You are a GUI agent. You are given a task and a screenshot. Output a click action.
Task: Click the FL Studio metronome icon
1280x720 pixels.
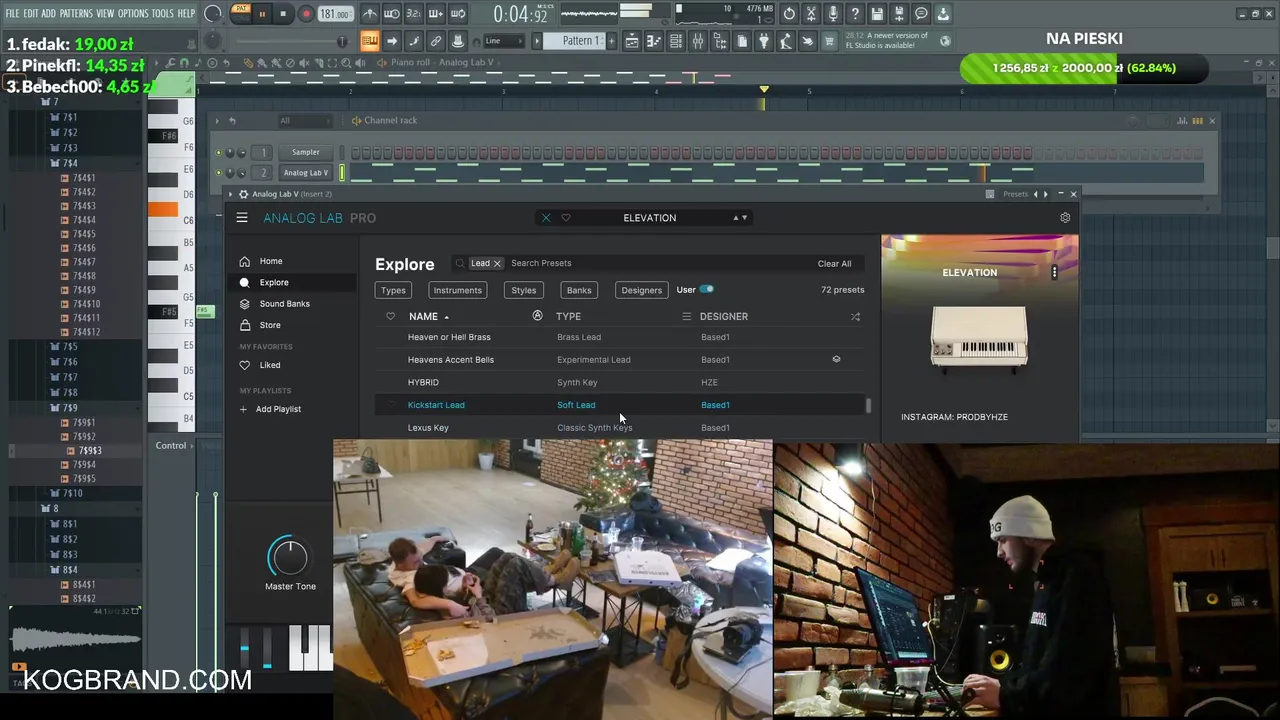click(370, 13)
